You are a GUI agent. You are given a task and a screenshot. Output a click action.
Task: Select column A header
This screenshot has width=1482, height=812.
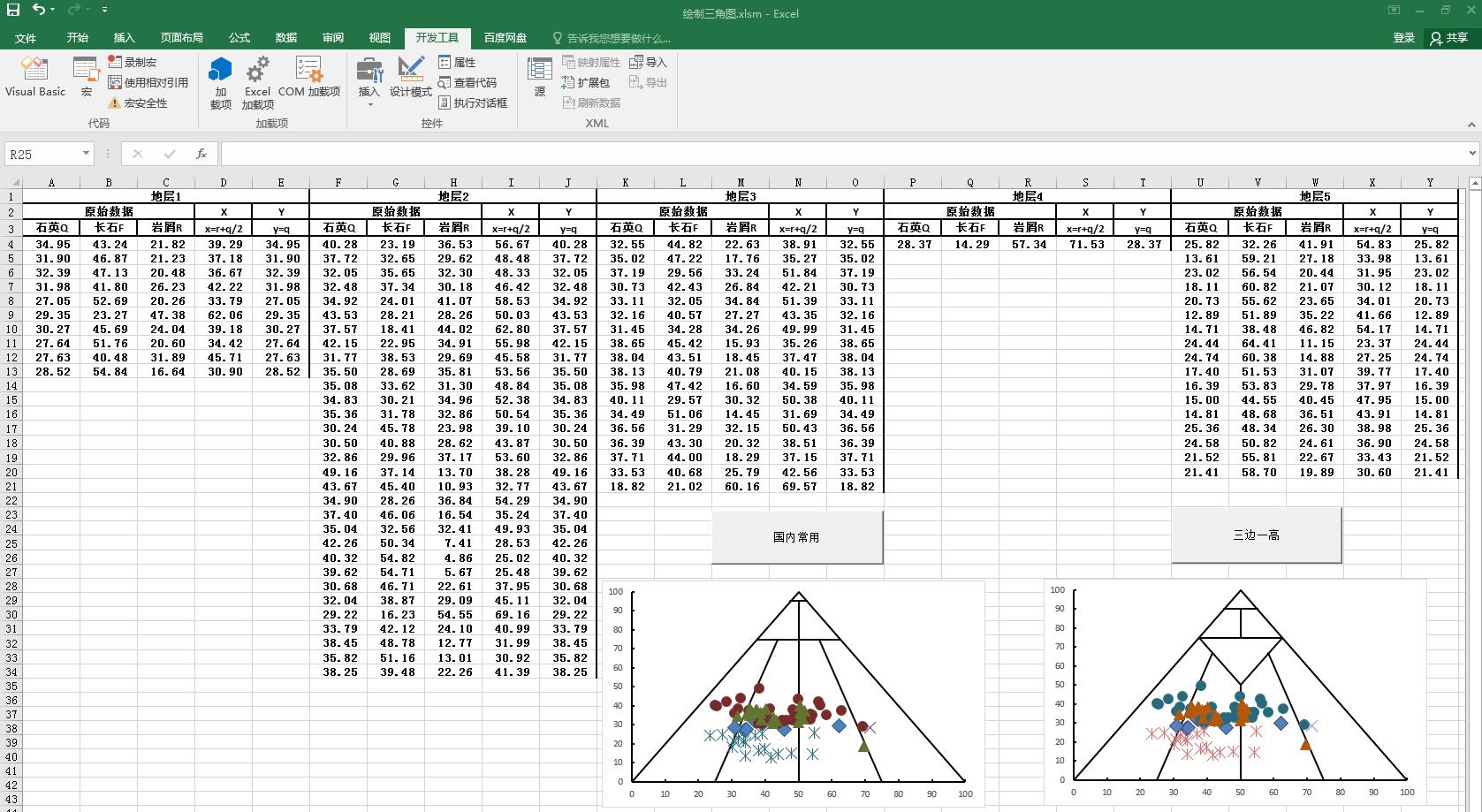click(x=51, y=182)
